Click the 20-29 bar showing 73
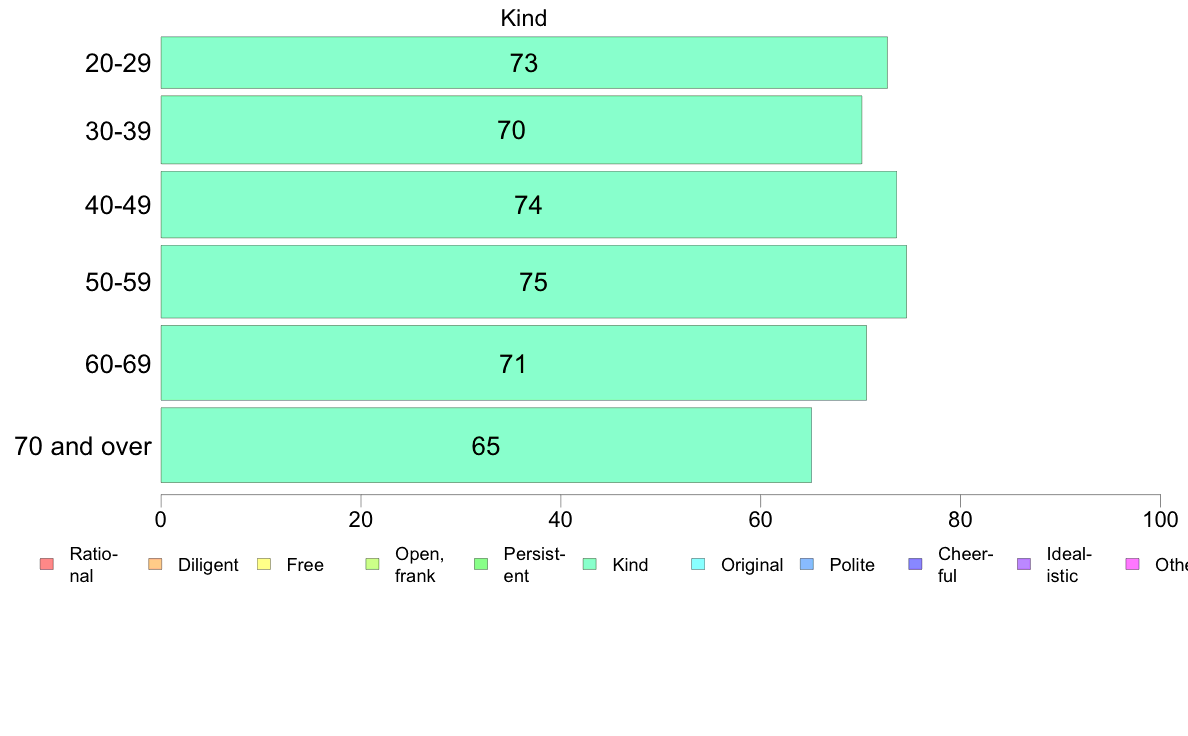The height and width of the screenshot is (736, 1188). point(524,63)
